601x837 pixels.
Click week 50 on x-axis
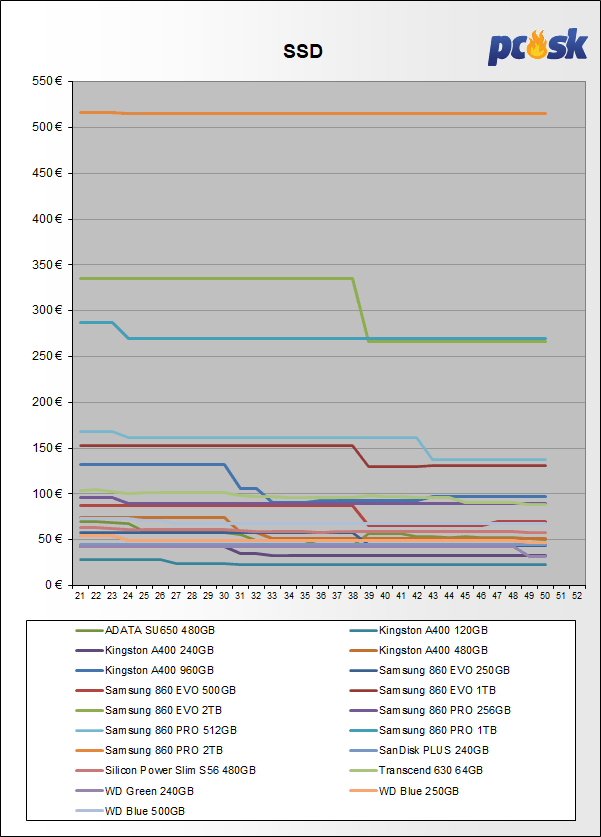[545, 596]
